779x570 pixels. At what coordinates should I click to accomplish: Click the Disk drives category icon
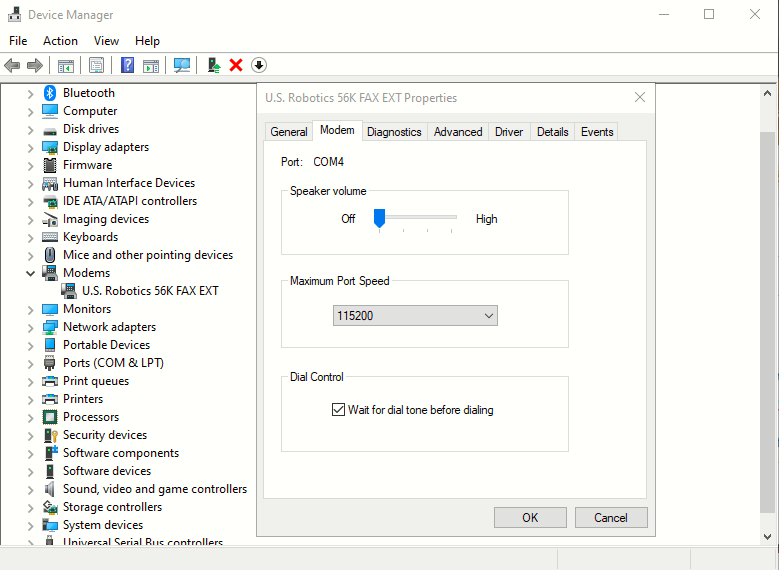(x=50, y=131)
